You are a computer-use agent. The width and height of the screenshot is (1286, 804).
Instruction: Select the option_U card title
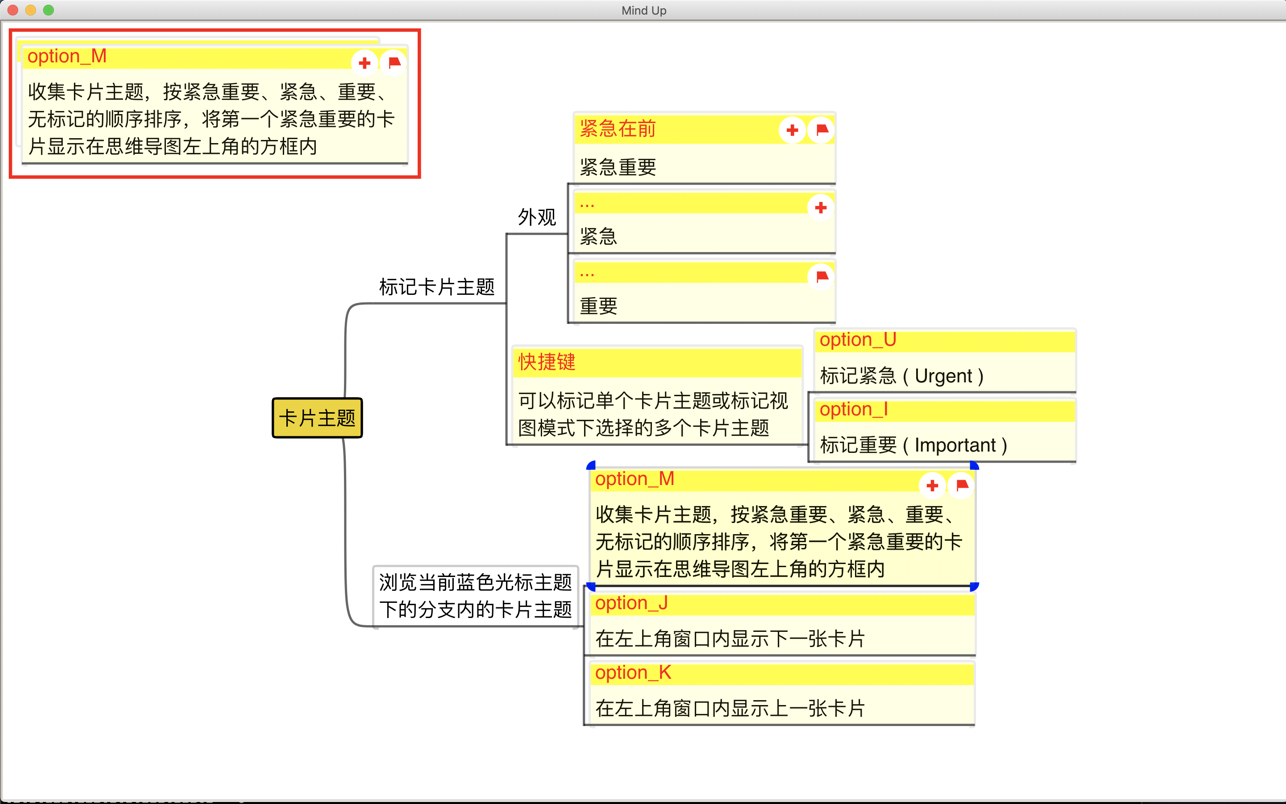(858, 340)
